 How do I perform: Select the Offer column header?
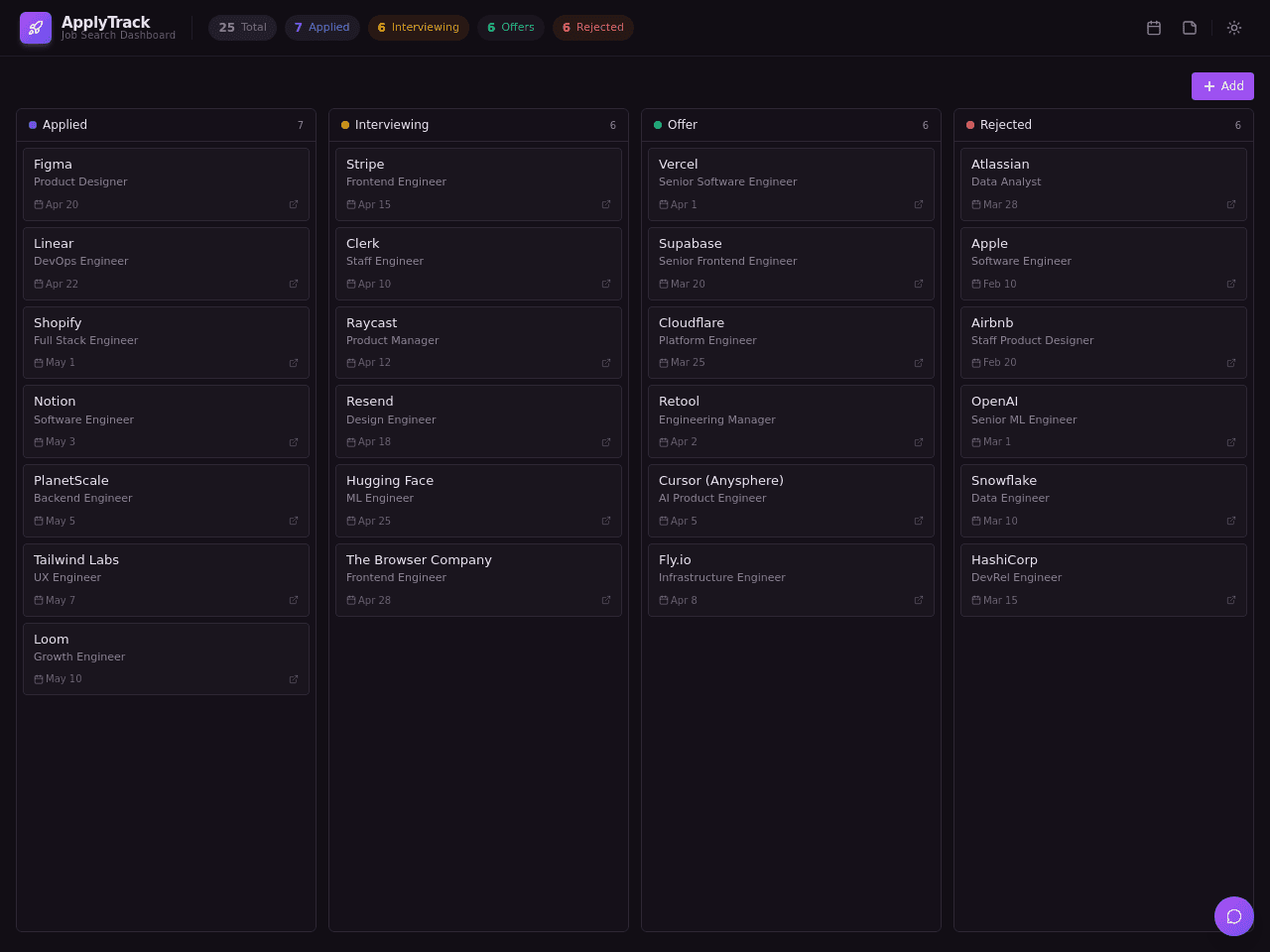(x=791, y=125)
